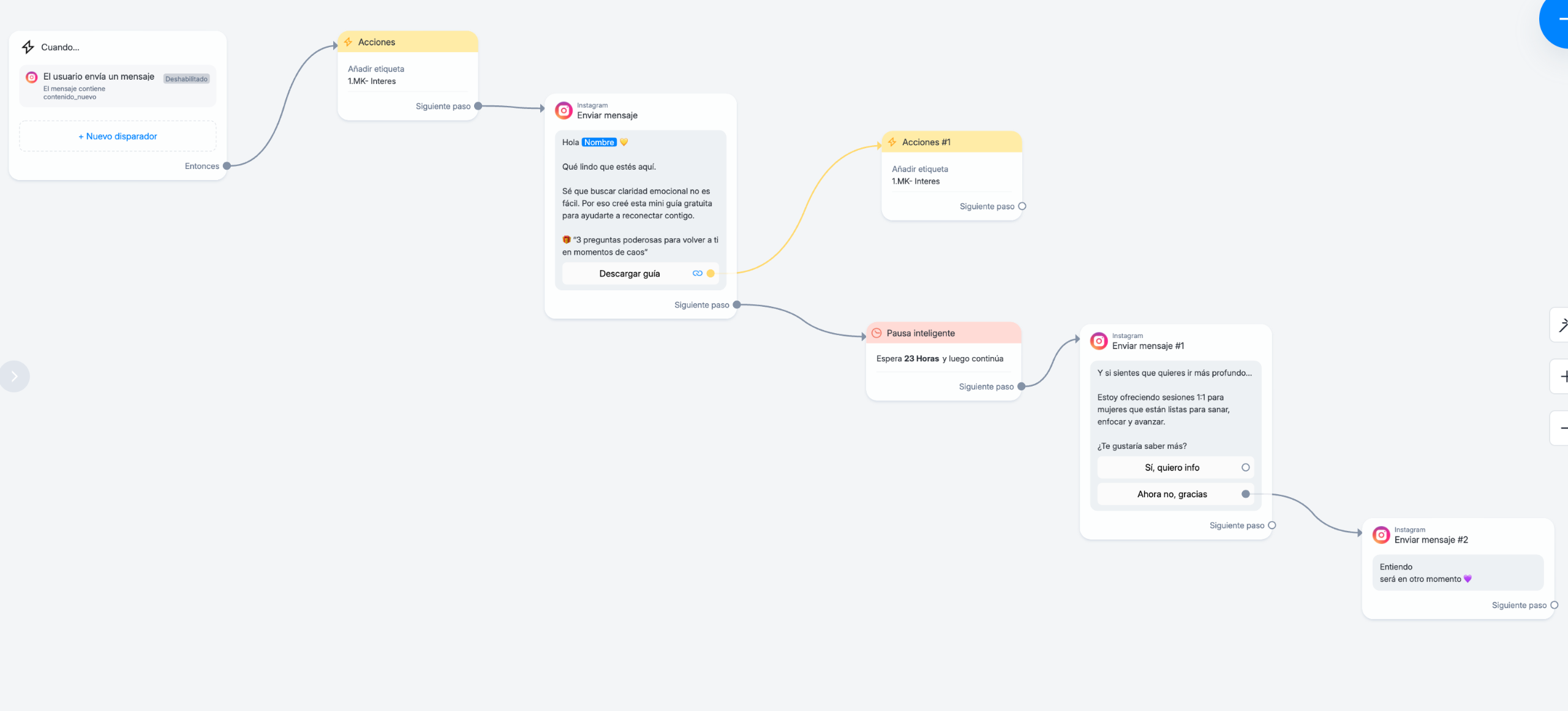Click the clock icon on Pausa inteligente
The width and height of the screenshot is (1568, 711).
(x=876, y=333)
